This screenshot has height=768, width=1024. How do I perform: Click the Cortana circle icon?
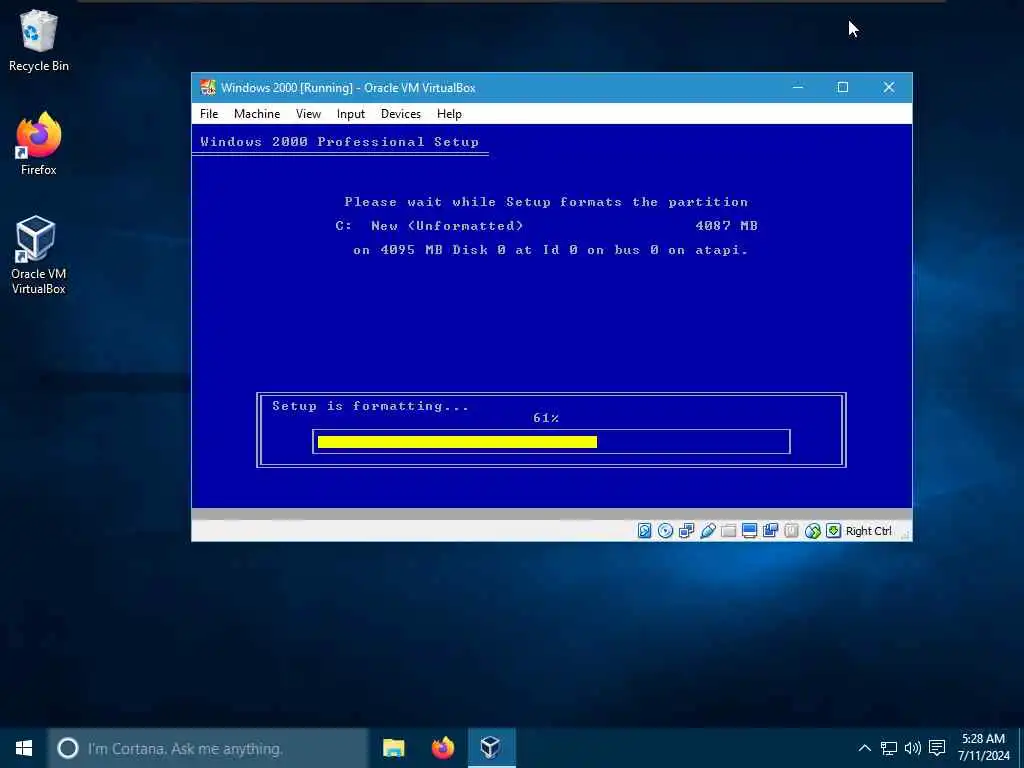(68, 748)
